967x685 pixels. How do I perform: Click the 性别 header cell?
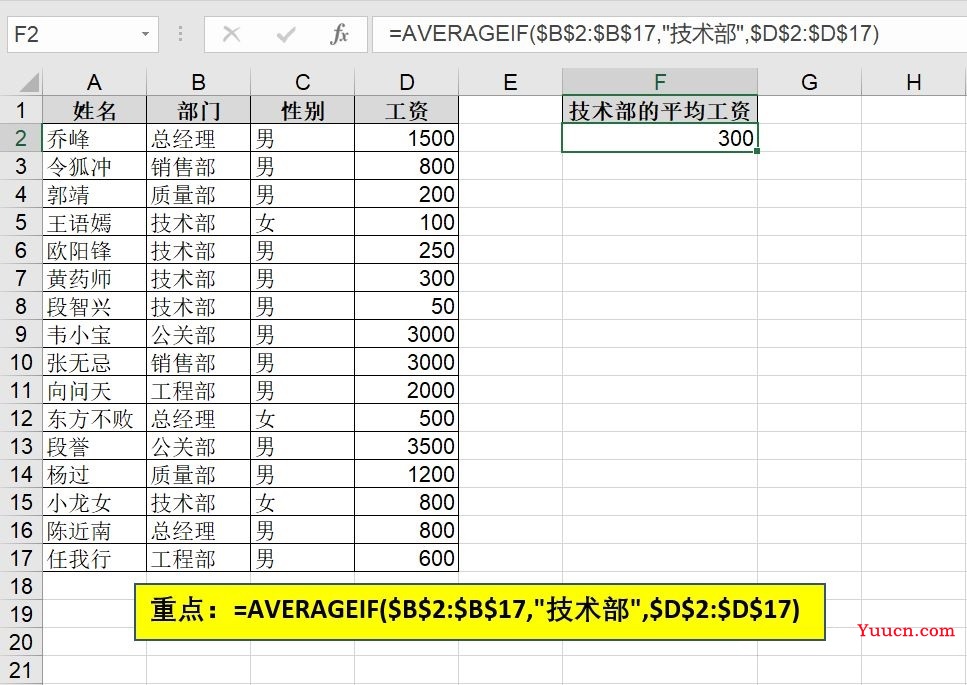pos(302,110)
